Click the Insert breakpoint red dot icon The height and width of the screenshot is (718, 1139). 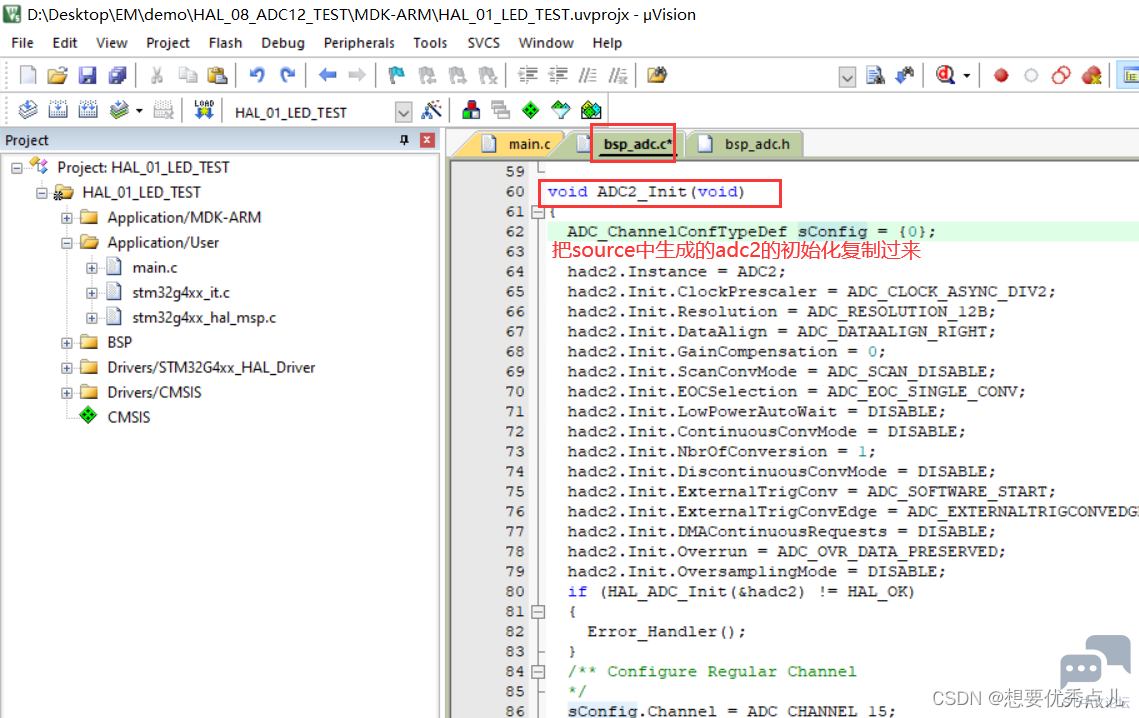coord(1001,76)
